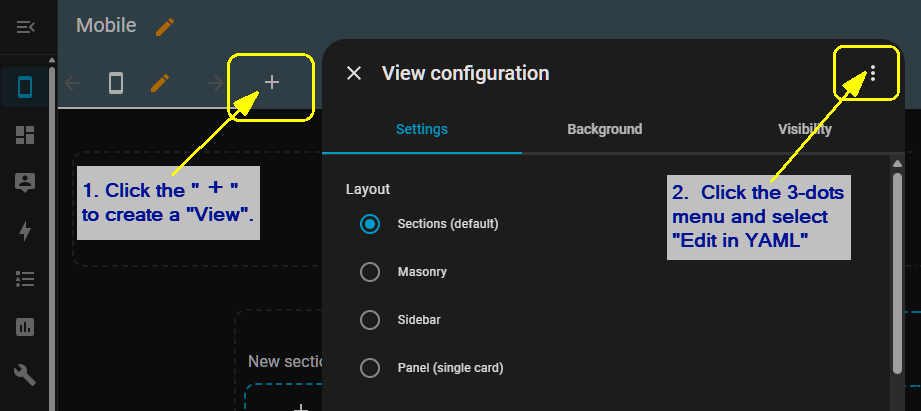921x411 pixels.
Task: Click the View configuration title
Action: coord(465,73)
